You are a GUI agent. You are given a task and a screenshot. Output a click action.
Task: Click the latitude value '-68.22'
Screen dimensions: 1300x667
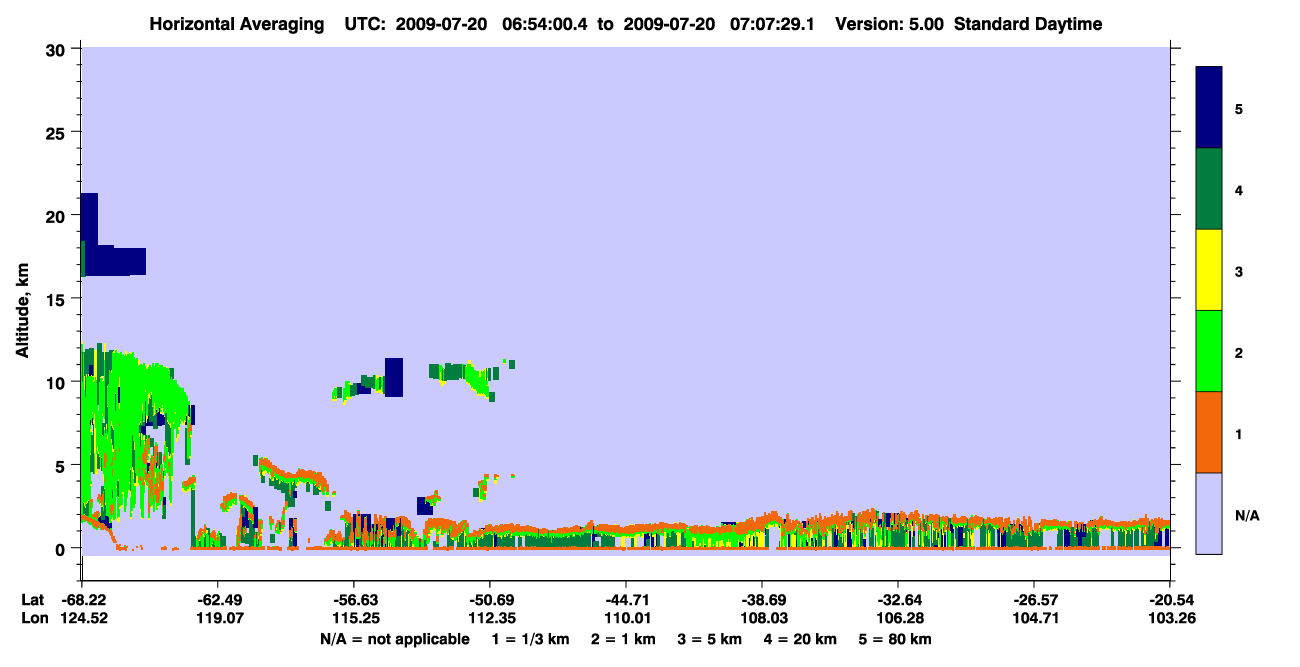click(x=82, y=600)
